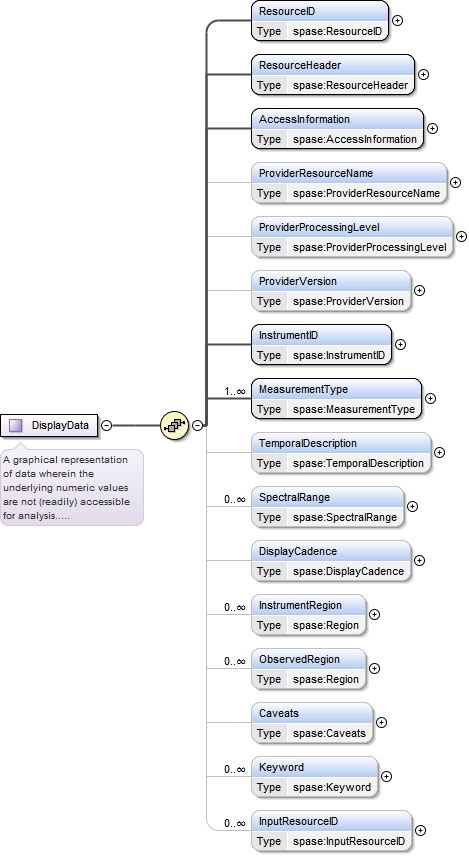Viewport: 469px width, 856px height.
Task: Select the ProviderVersion element name
Action: tap(298, 282)
